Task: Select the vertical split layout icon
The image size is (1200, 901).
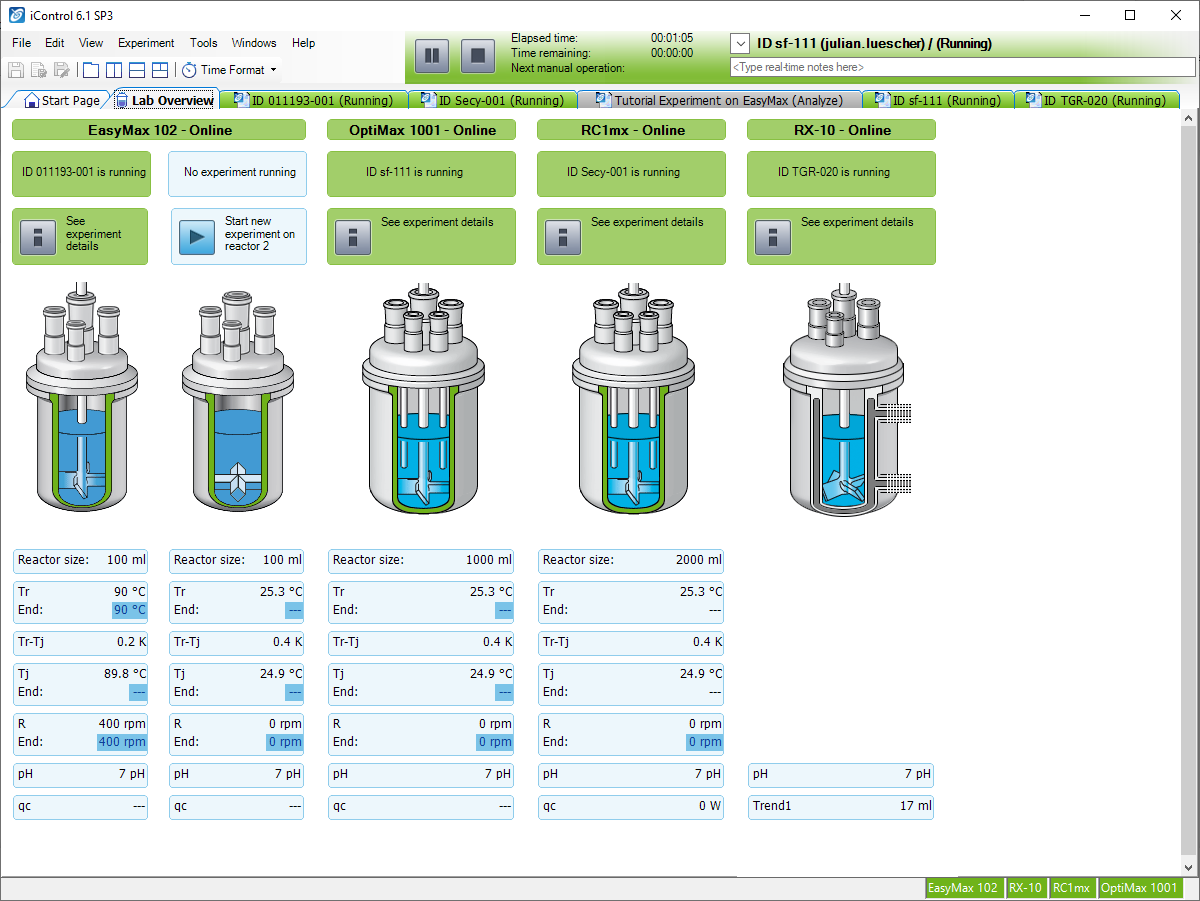Action: (114, 70)
